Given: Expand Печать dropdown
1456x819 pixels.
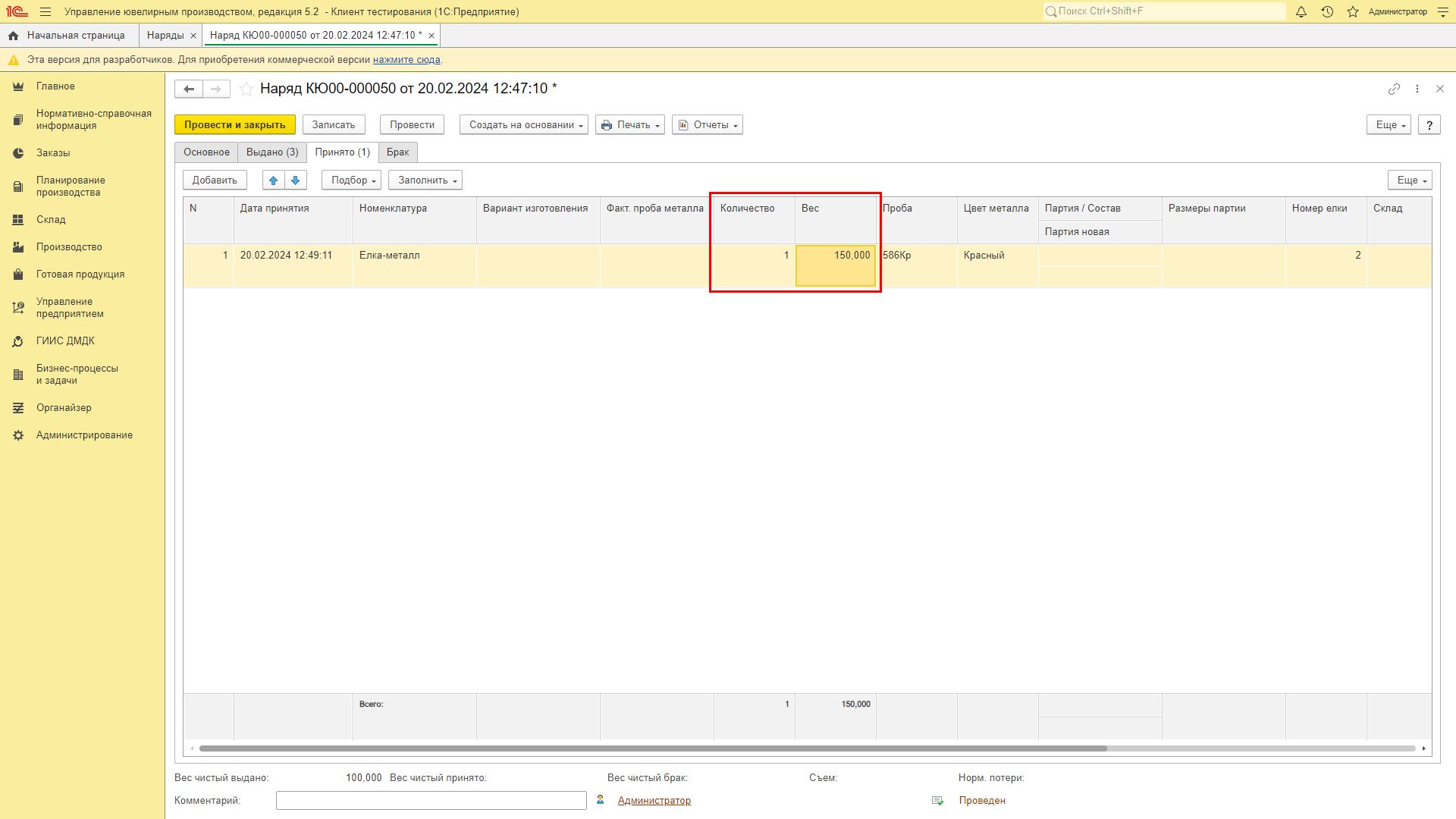Looking at the screenshot, I should [630, 125].
